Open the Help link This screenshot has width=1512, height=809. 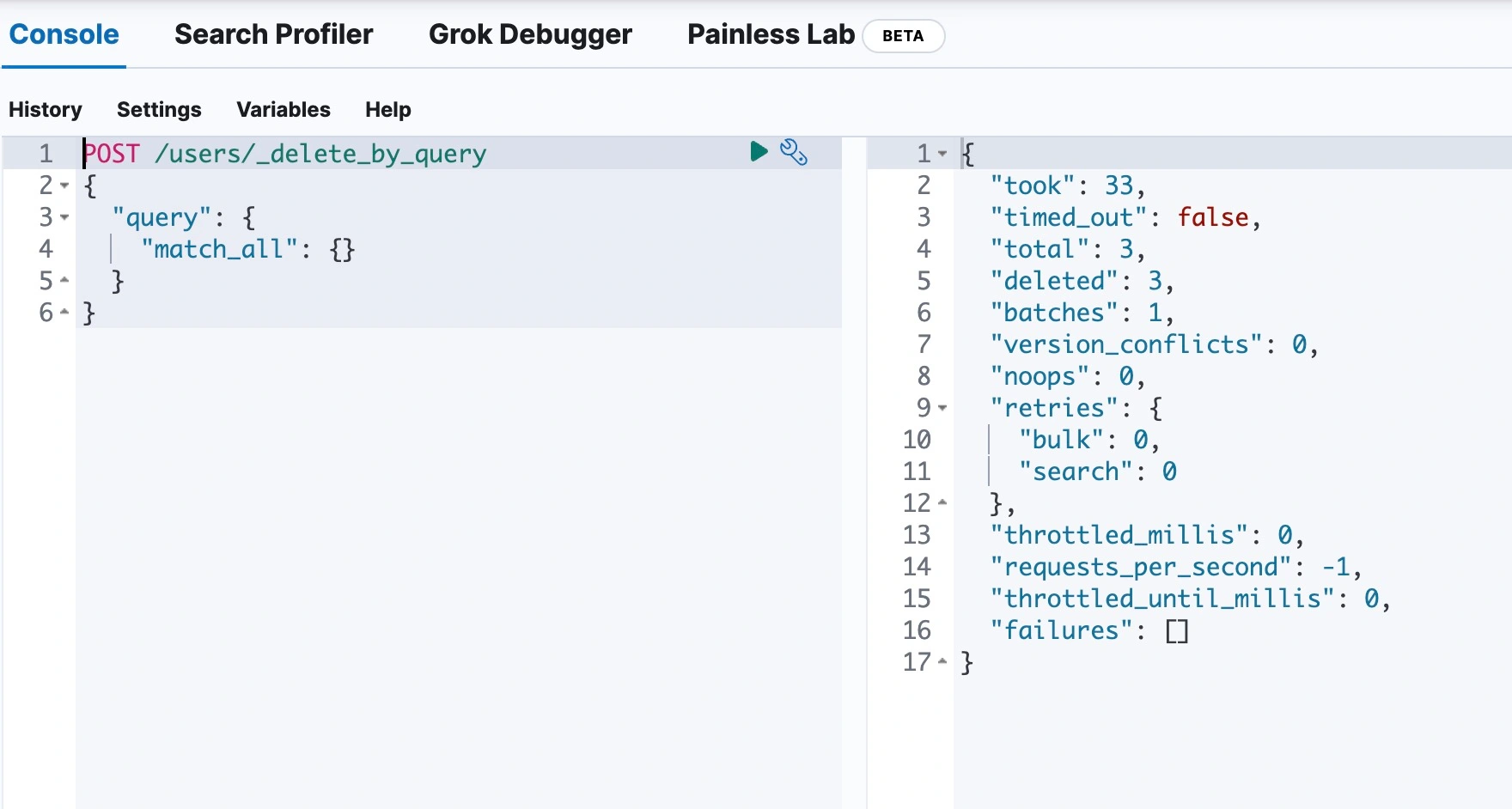(387, 110)
